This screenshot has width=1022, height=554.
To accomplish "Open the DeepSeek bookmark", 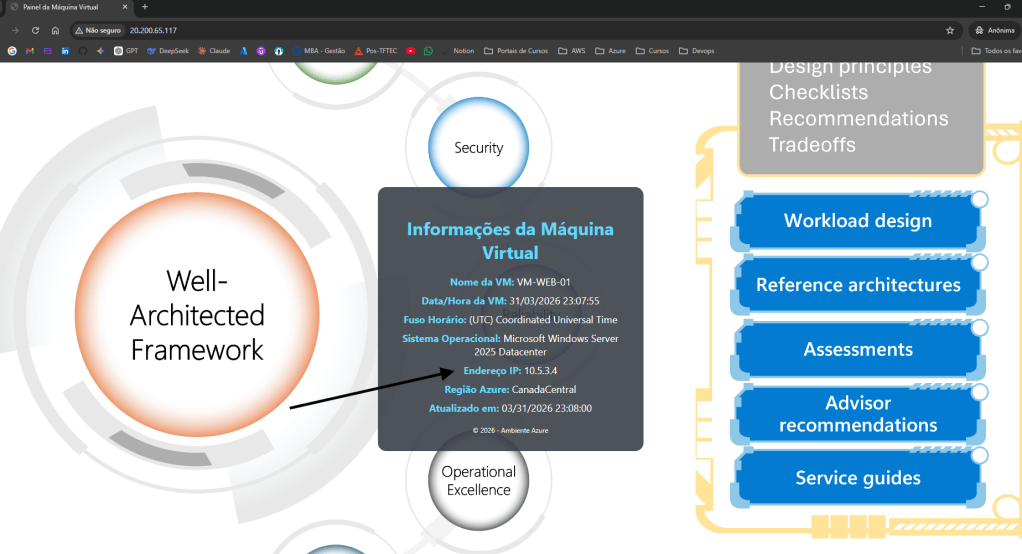I will (x=167, y=51).
